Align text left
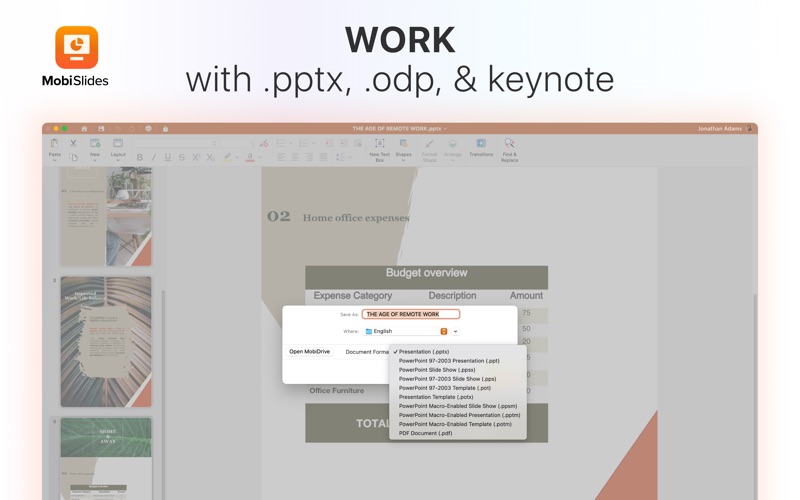800x500 pixels. click(281, 157)
